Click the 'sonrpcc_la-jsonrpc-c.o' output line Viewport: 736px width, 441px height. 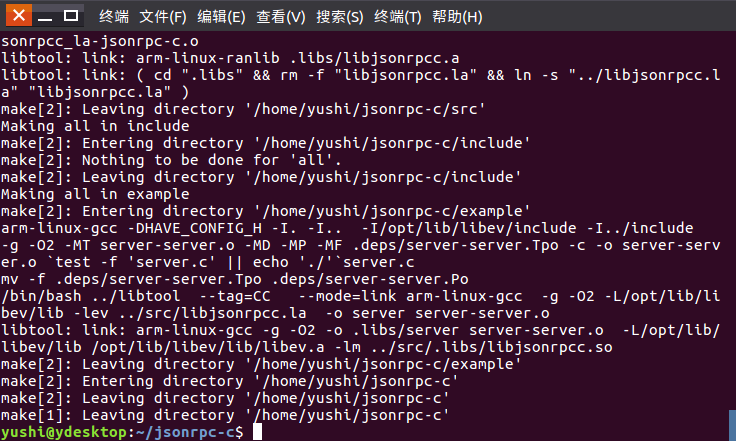tap(100, 41)
